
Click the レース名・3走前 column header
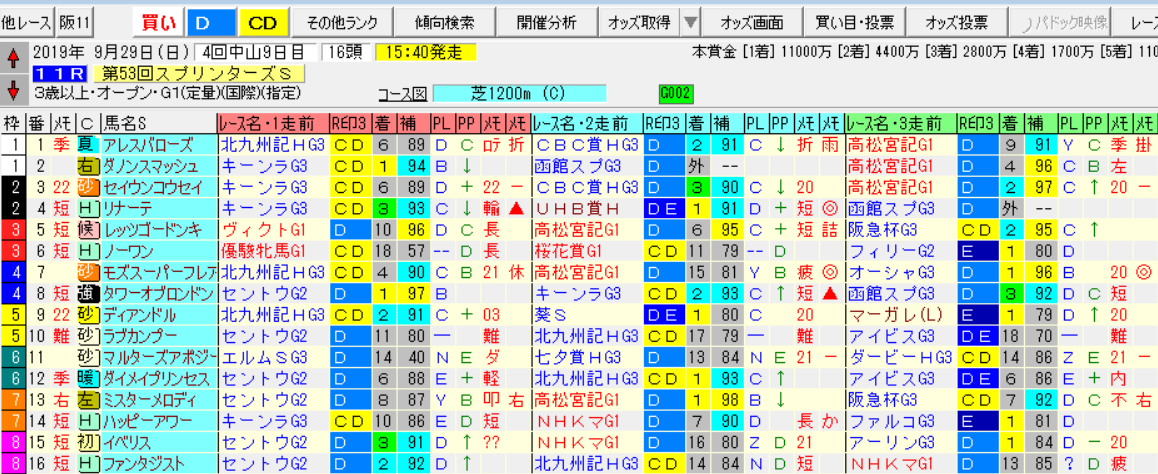tap(900, 123)
